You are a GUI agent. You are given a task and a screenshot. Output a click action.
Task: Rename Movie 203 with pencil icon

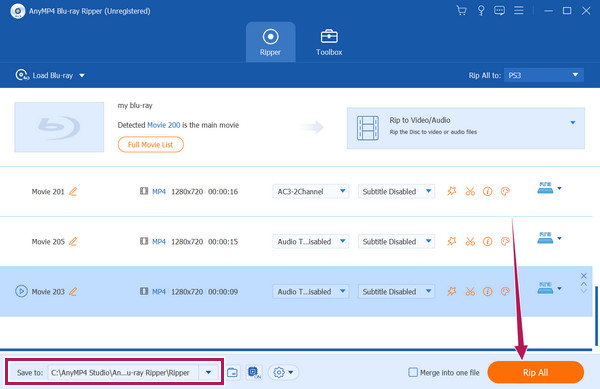73,291
